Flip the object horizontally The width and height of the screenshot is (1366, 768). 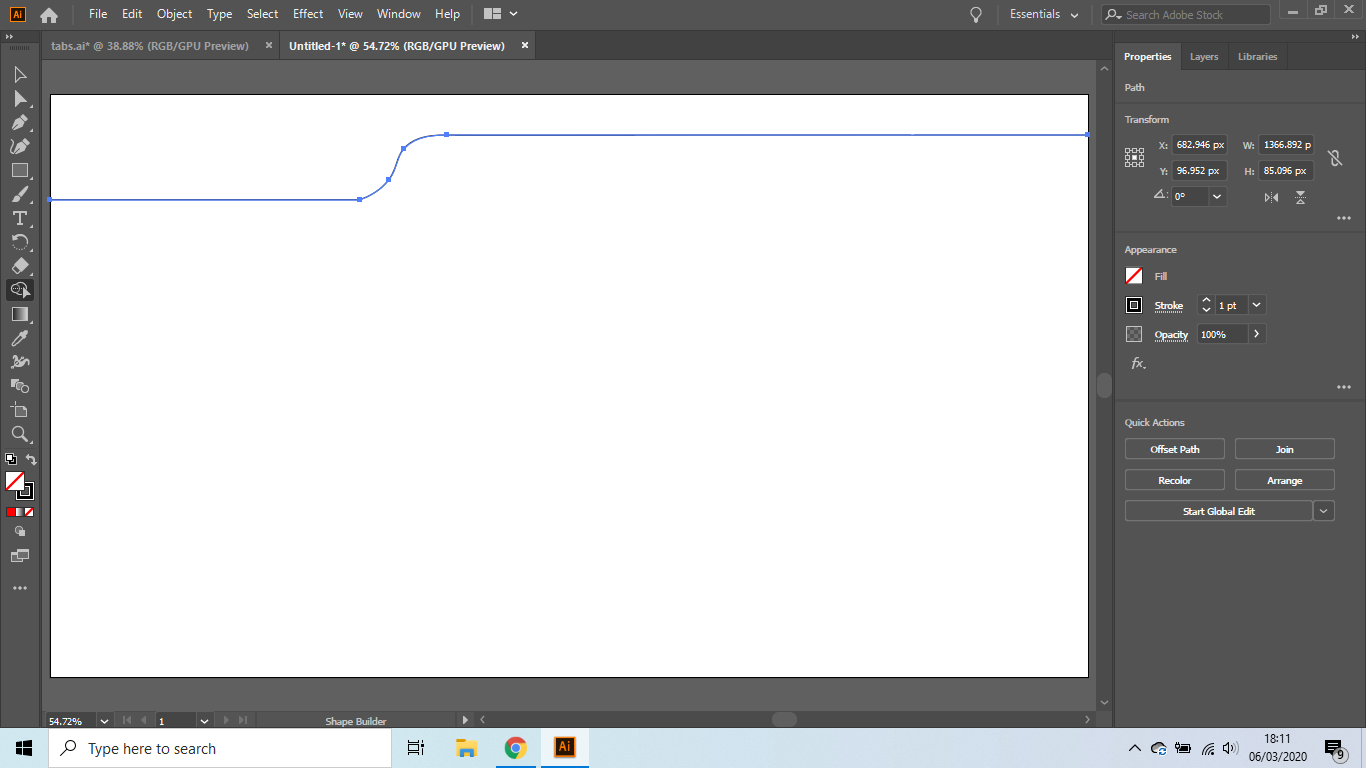tap(1270, 197)
